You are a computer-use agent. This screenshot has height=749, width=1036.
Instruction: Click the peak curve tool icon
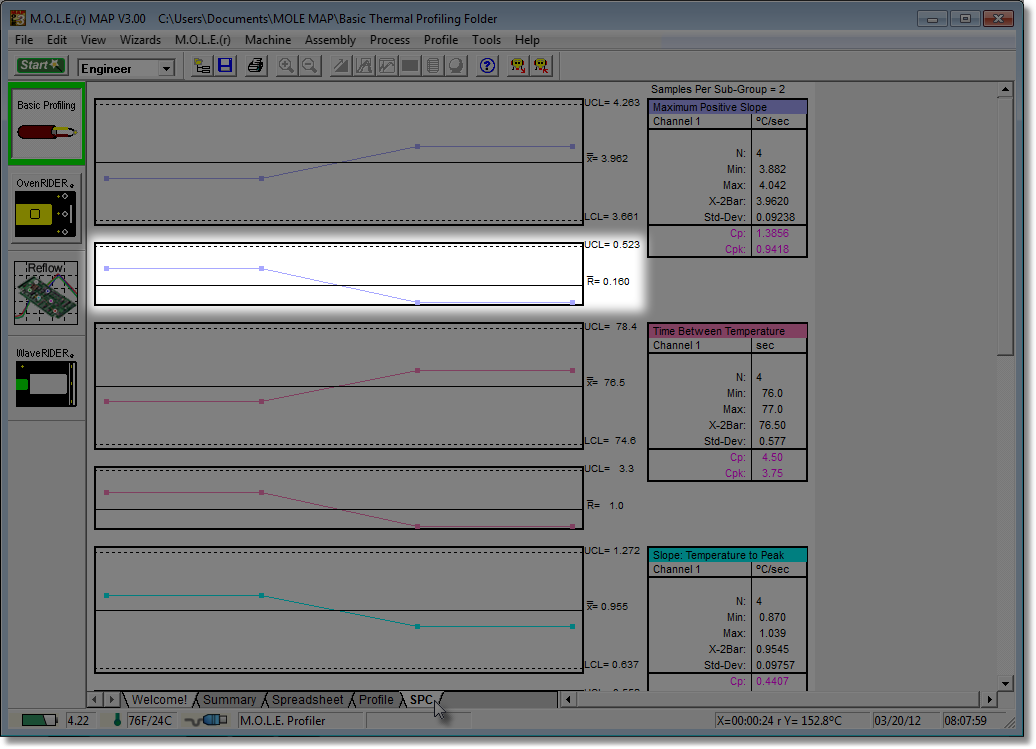pos(363,66)
